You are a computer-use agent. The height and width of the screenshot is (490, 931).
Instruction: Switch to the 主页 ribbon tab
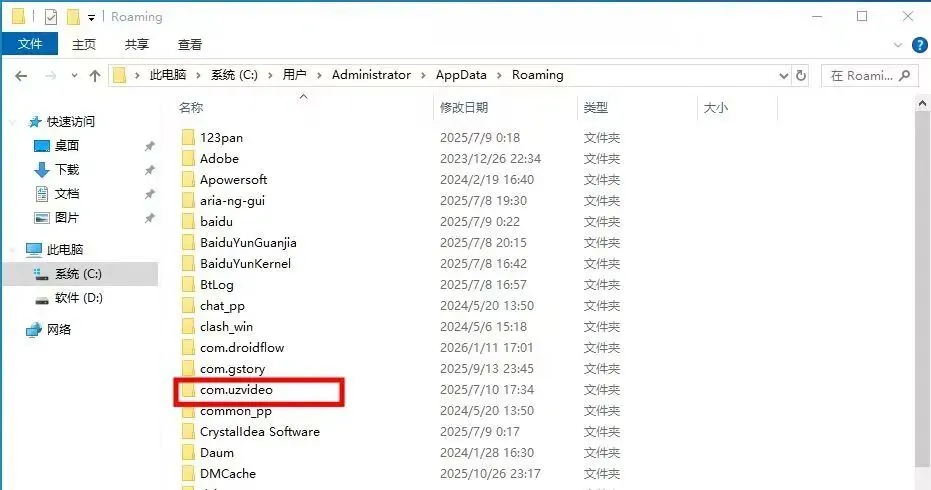pyautogui.click(x=84, y=44)
